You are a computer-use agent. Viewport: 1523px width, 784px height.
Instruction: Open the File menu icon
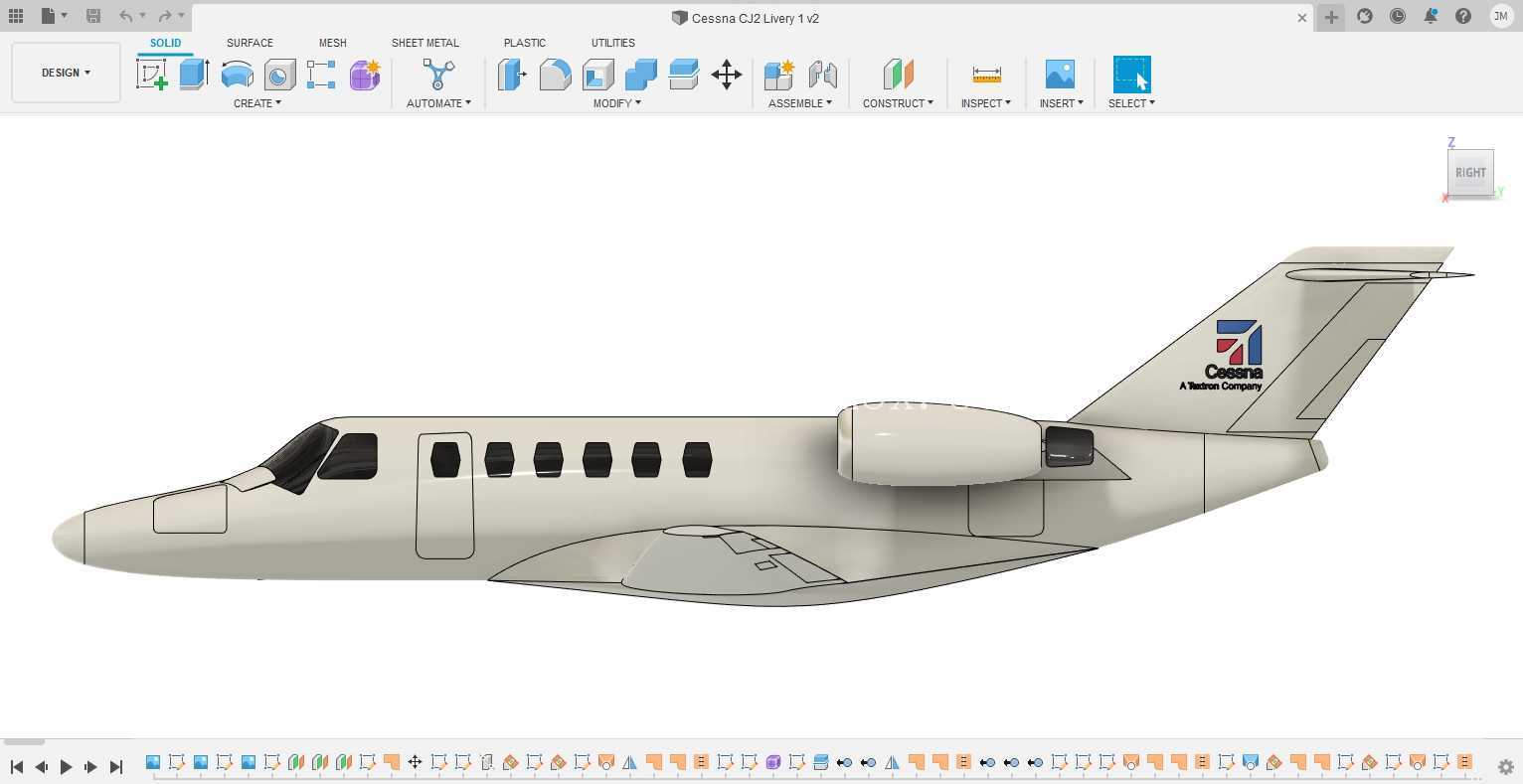point(48,16)
